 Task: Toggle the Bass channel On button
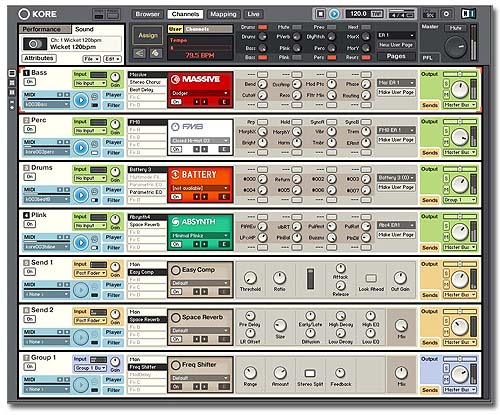tap(29, 82)
